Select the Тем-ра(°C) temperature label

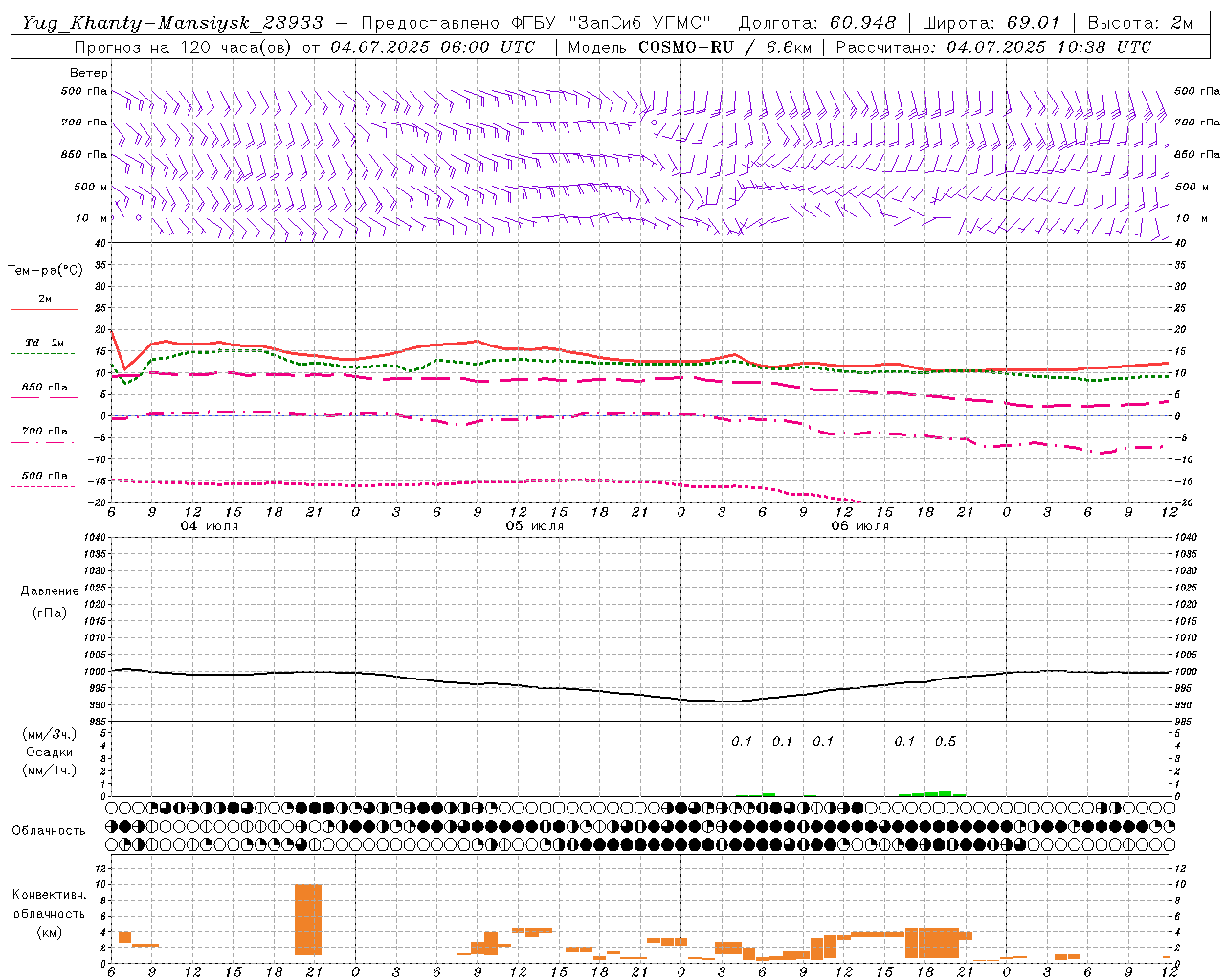pyautogui.click(x=45, y=271)
